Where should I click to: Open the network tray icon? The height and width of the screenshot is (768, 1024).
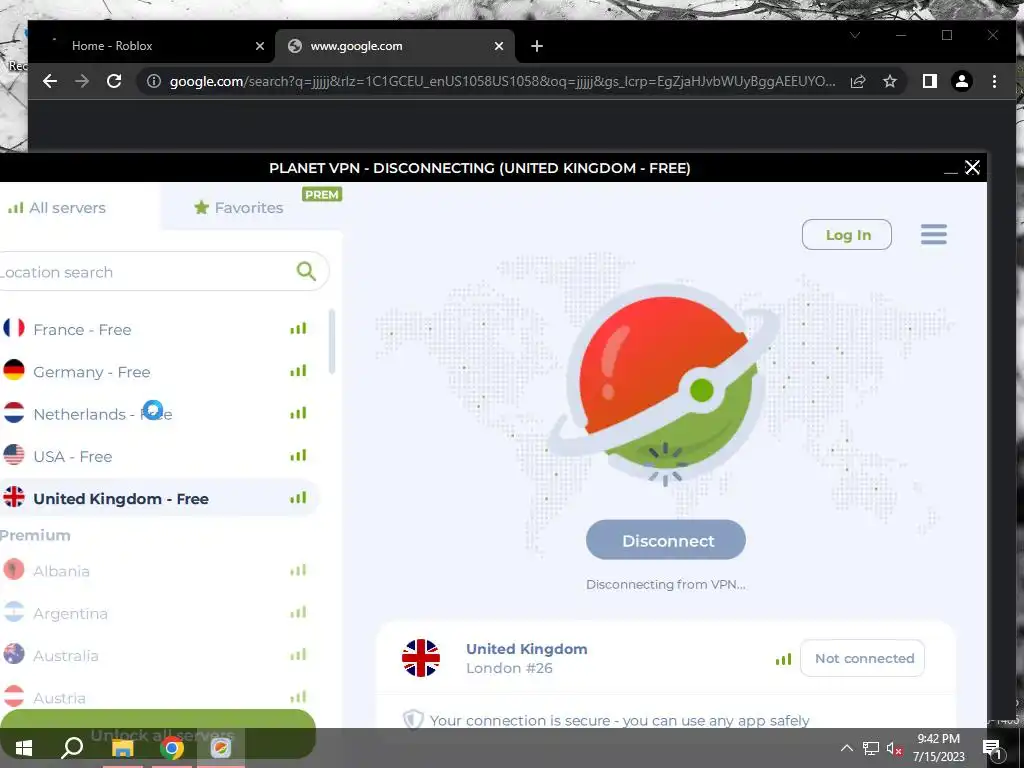pos(871,748)
